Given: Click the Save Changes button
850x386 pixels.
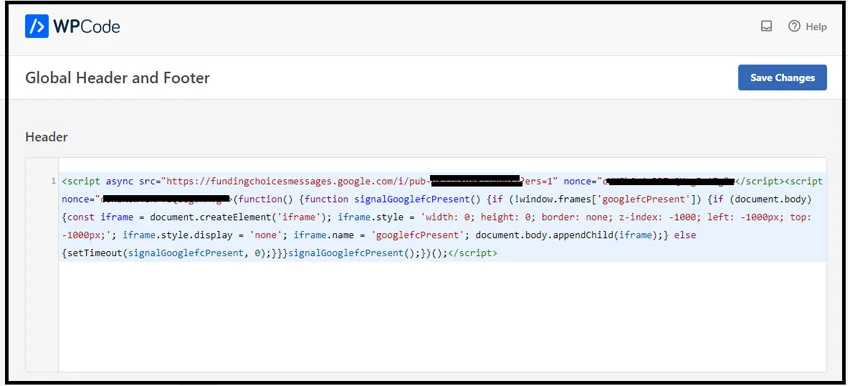Looking at the screenshot, I should [x=782, y=78].
